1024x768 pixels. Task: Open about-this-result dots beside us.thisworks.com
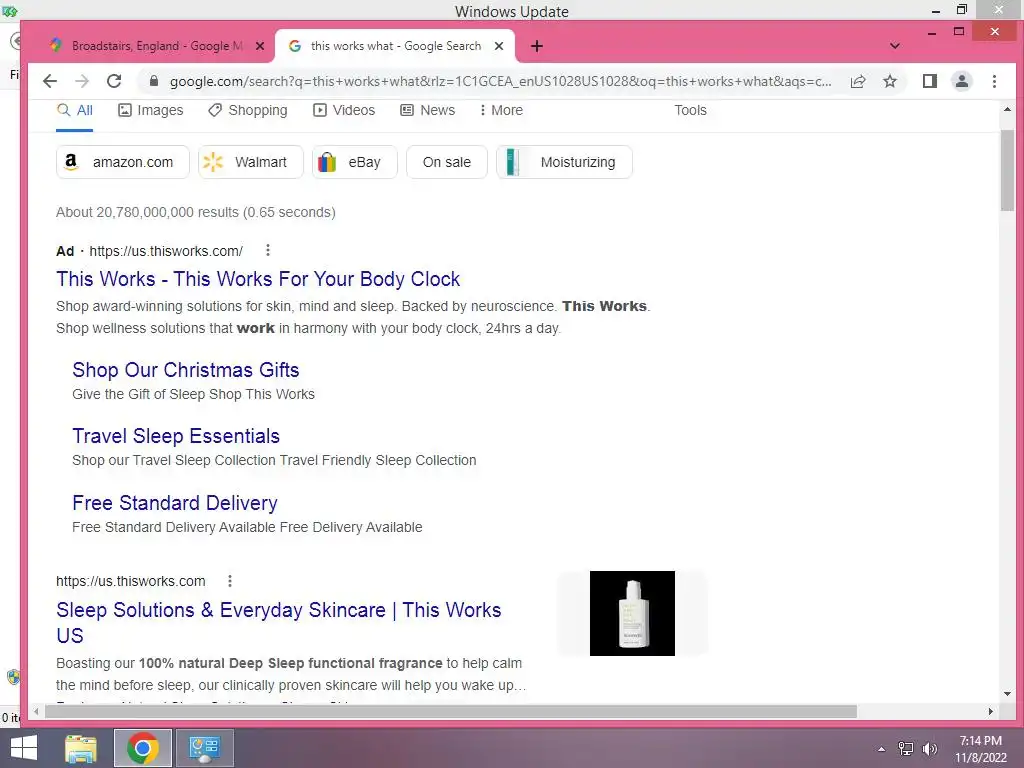[230, 581]
